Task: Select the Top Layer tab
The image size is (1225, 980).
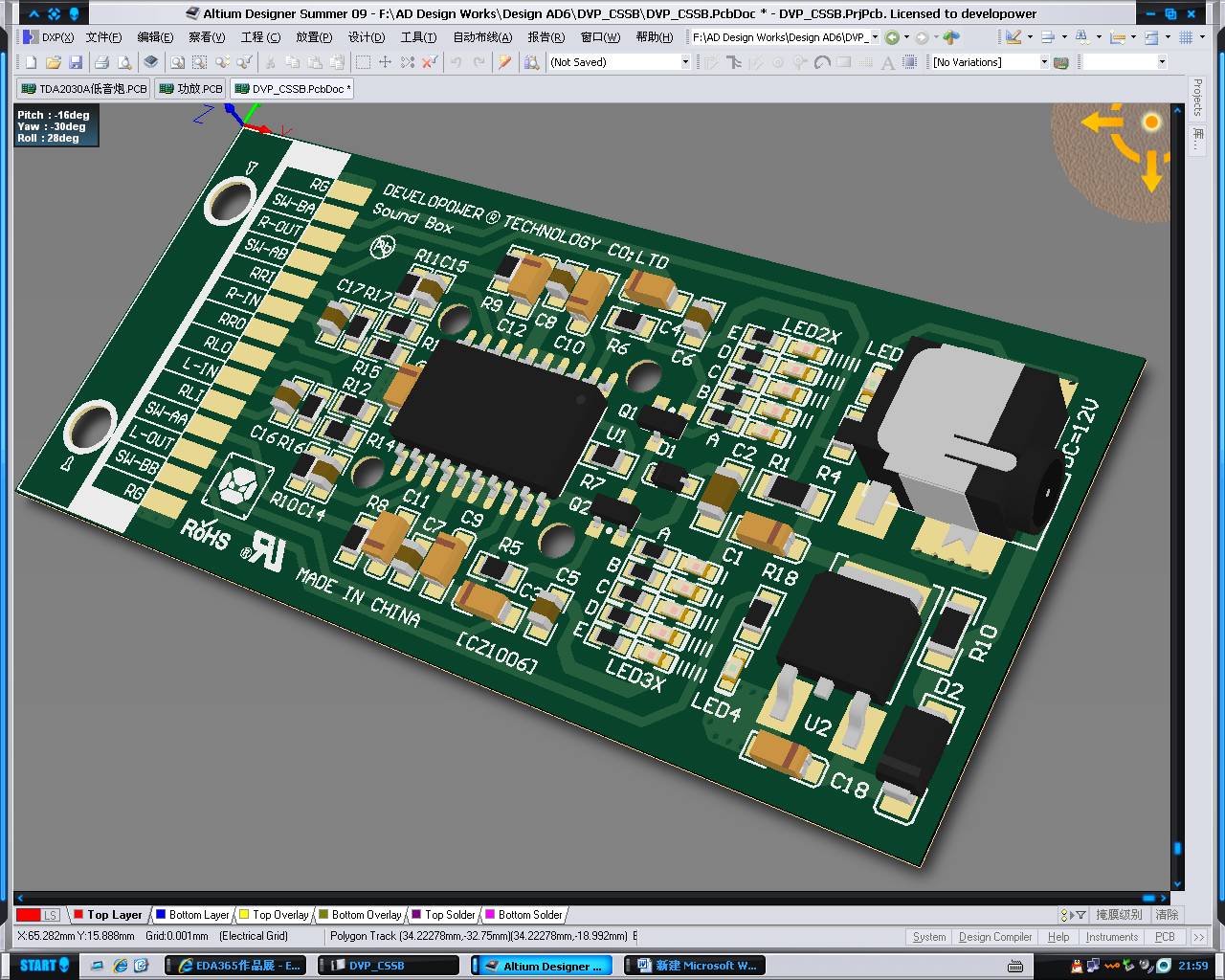Action: (108, 915)
